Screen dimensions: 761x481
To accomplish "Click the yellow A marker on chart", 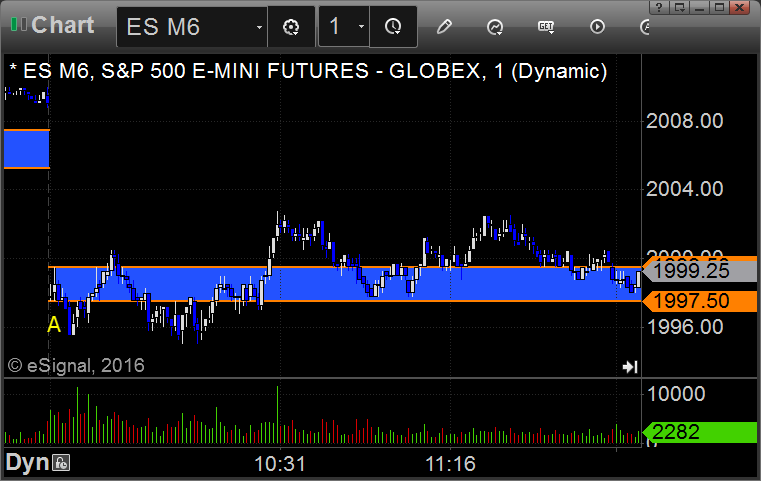I will 54,325.
